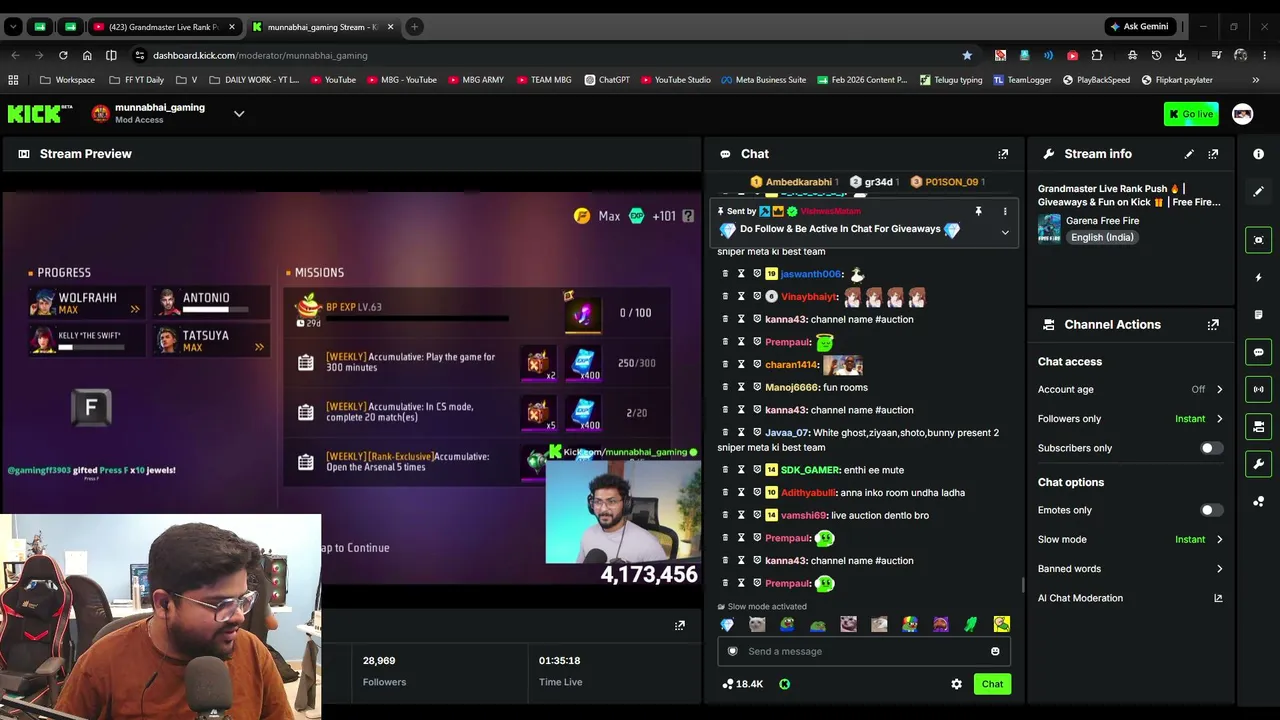Viewport: 1280px width, 720px height.
Task: Timeout Adithyabulli using the hourglass icon
Action: [741, 493]
